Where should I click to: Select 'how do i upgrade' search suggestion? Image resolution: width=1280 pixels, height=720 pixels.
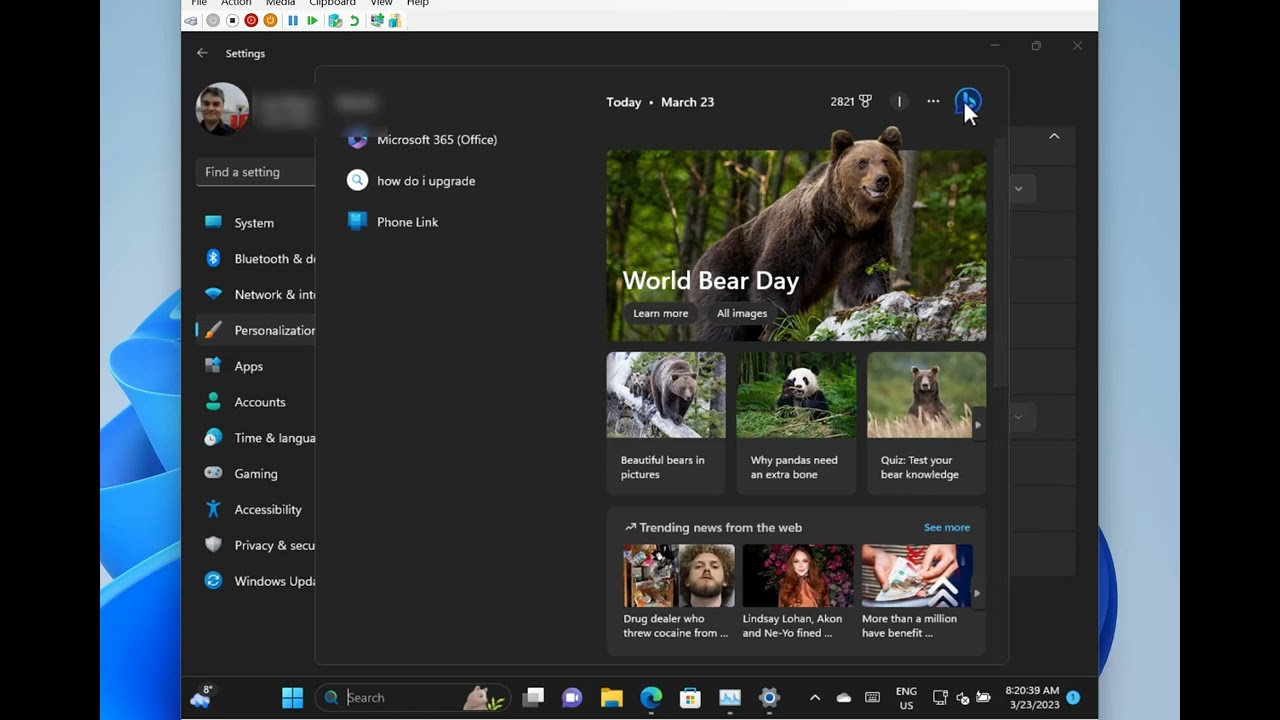(x=411, y=181)
